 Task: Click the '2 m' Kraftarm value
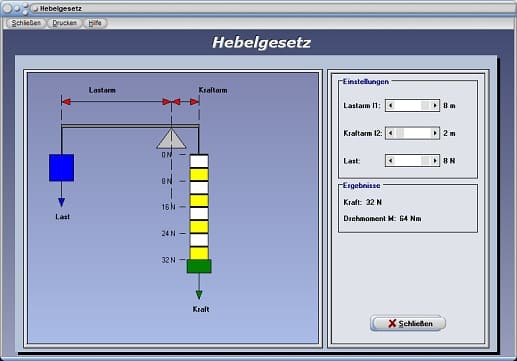pyautogui.click(x=449, y=133)
